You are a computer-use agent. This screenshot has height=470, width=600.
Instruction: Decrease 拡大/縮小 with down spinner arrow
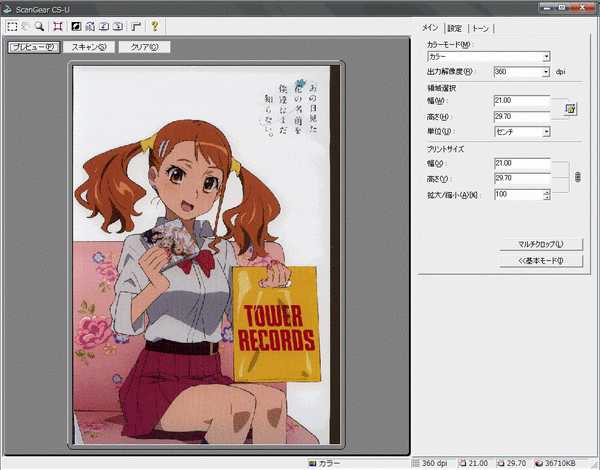547,197
